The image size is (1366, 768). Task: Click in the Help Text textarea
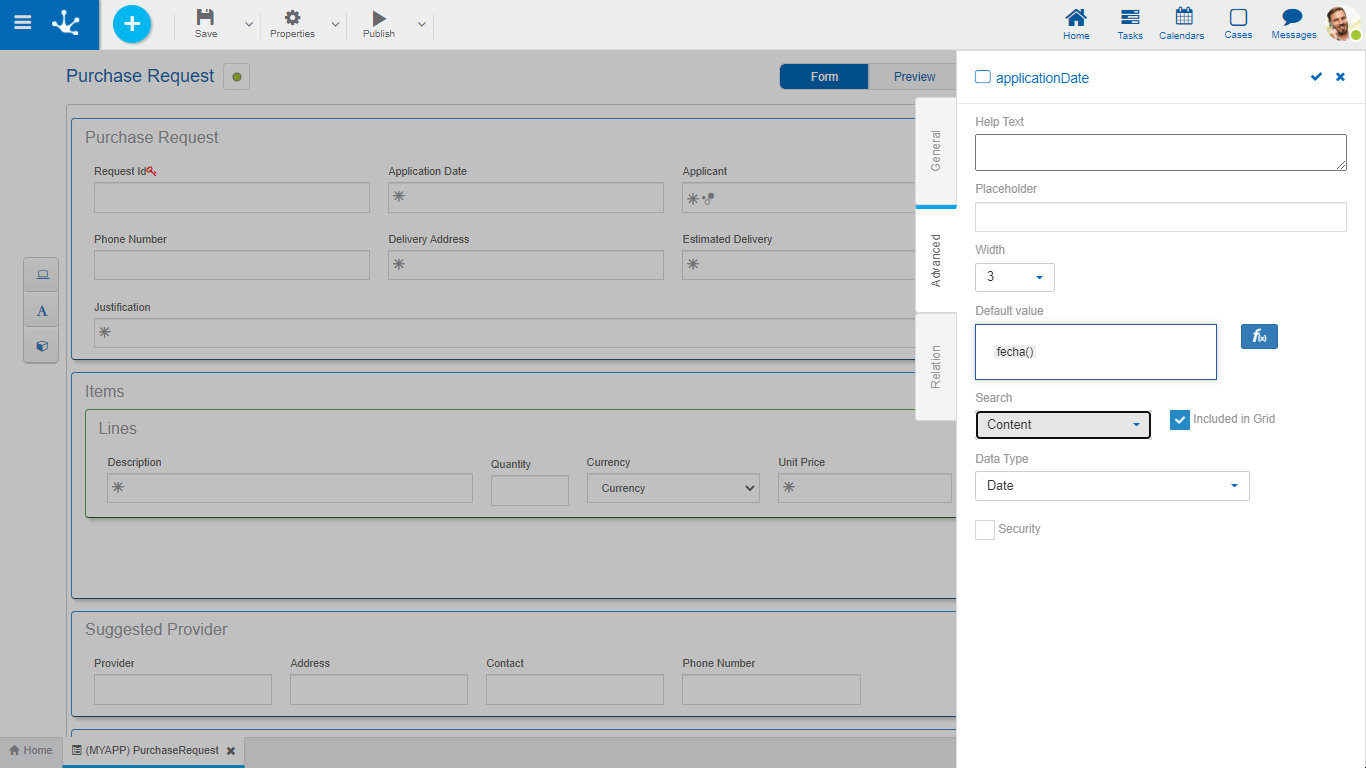(1161, 153)
